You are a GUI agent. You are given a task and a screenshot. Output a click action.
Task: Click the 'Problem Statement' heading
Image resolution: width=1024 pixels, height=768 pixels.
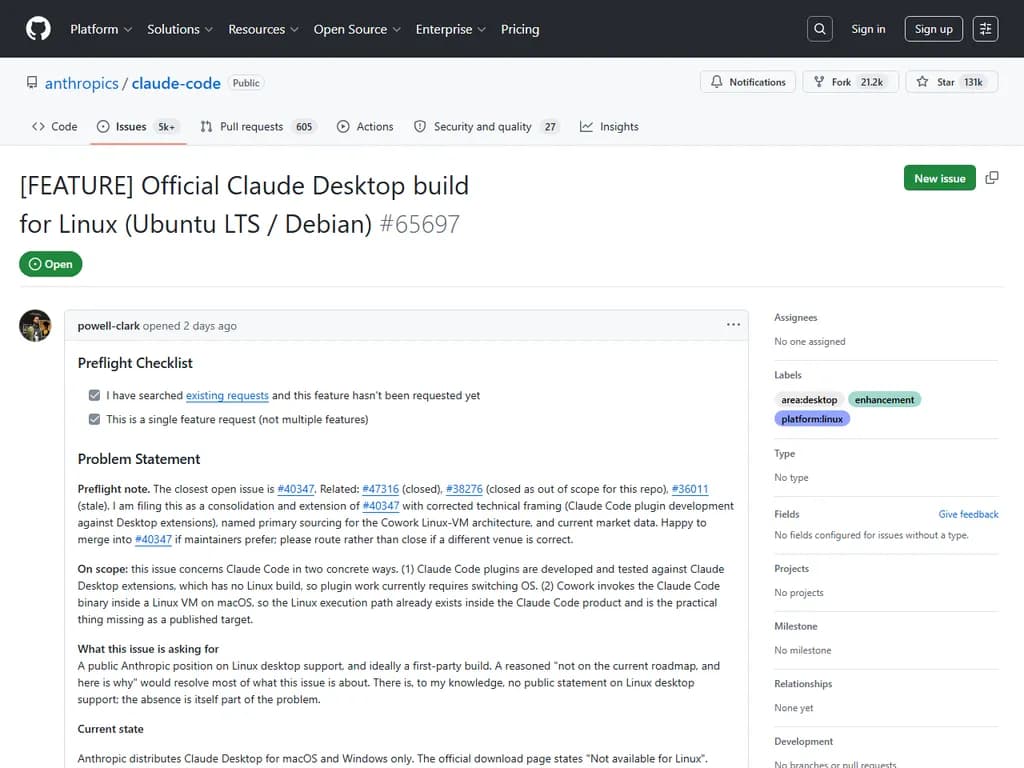coord(139,458)
